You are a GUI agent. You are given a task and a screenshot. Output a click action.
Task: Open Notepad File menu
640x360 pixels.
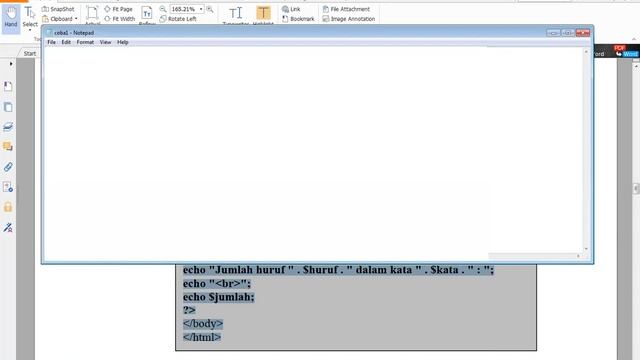pos(51,42)
